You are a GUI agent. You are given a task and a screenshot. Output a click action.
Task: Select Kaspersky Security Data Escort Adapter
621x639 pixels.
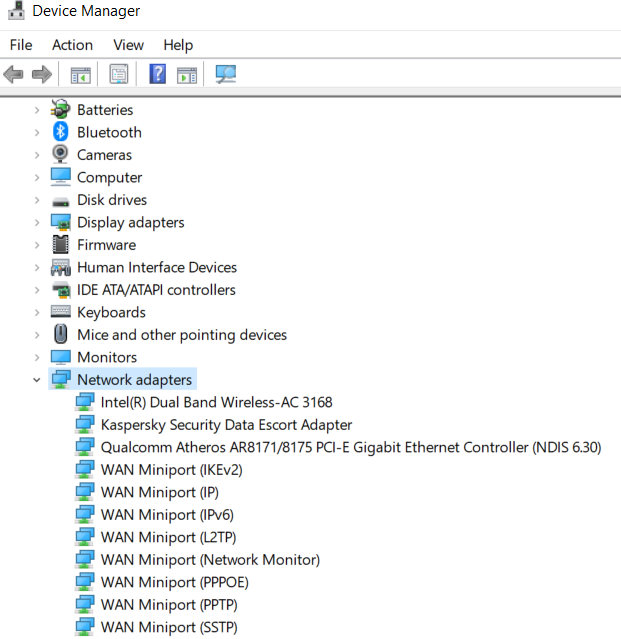[x=226, y=425]
